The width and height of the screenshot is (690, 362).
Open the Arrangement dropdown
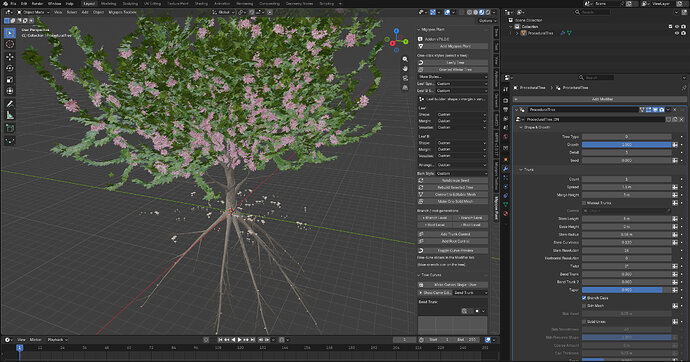[462, 165]
